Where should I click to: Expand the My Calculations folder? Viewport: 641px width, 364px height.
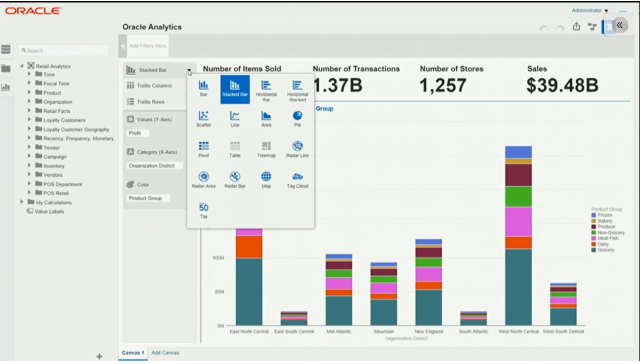[22, 202]
